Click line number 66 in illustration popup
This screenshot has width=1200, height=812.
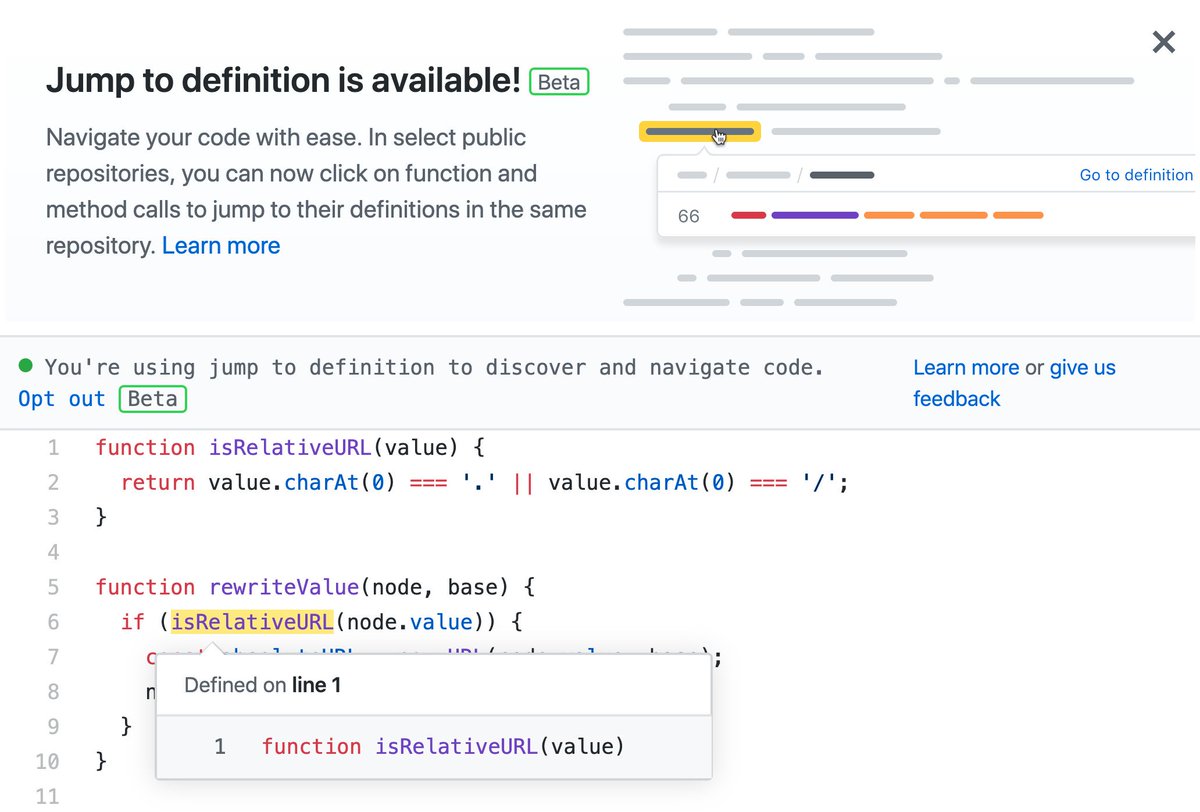point(688,216)
